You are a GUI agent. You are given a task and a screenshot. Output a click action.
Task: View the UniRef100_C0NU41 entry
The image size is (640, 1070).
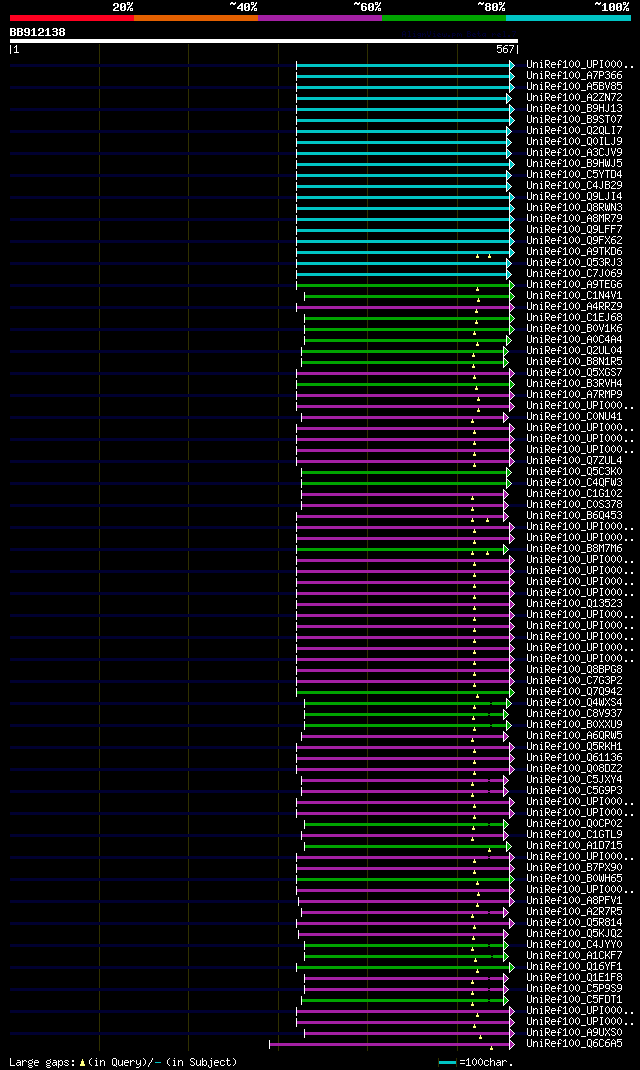574,417
